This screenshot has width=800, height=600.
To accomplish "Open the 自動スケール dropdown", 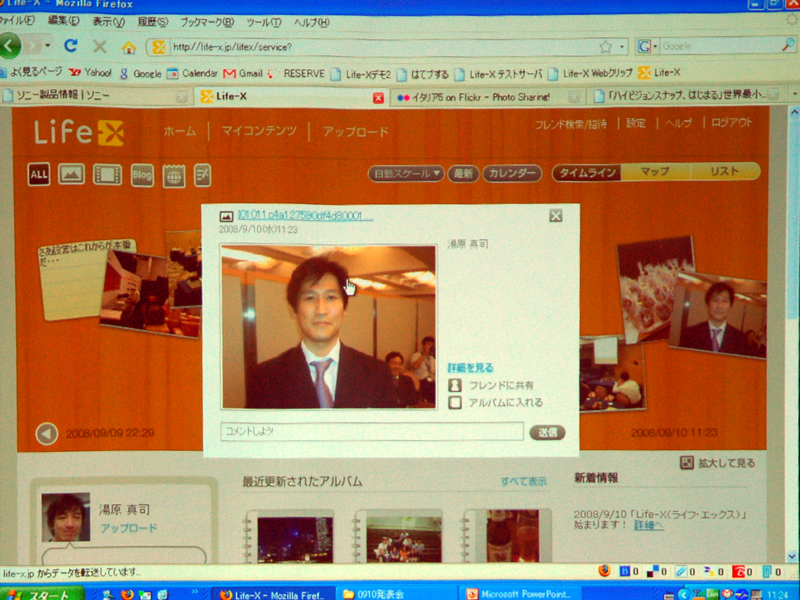I will coord(406,173).
